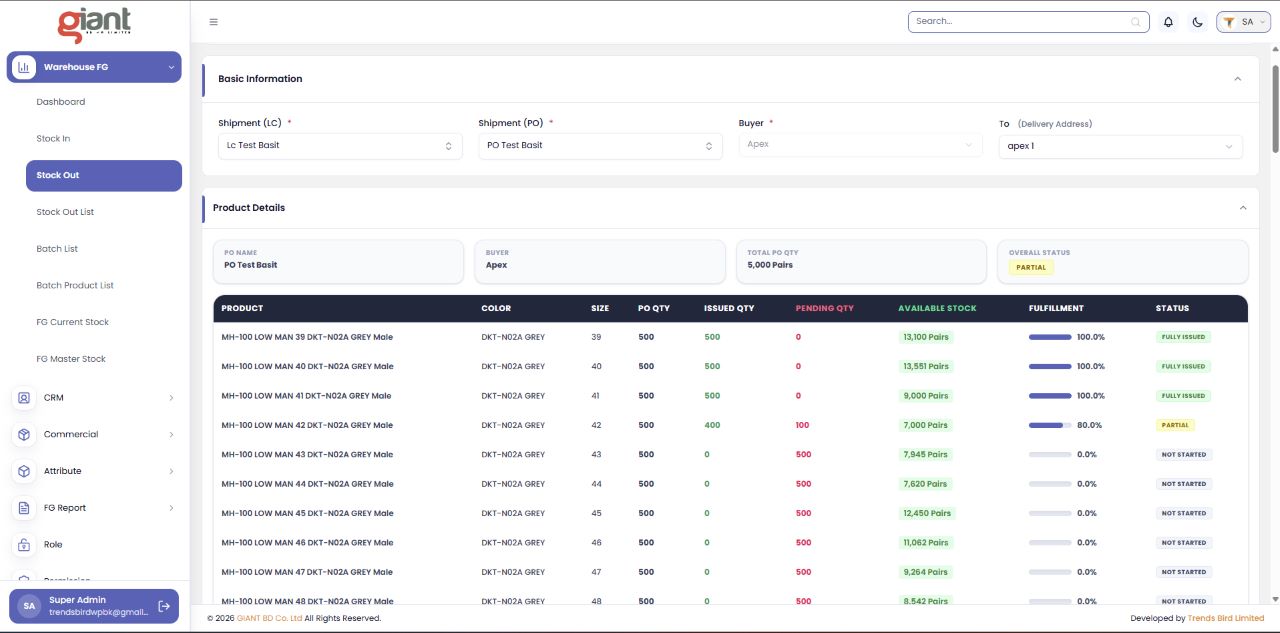Click the FG Report document icon
This screenshot has width=1280, height=633.
coord(24,508)
